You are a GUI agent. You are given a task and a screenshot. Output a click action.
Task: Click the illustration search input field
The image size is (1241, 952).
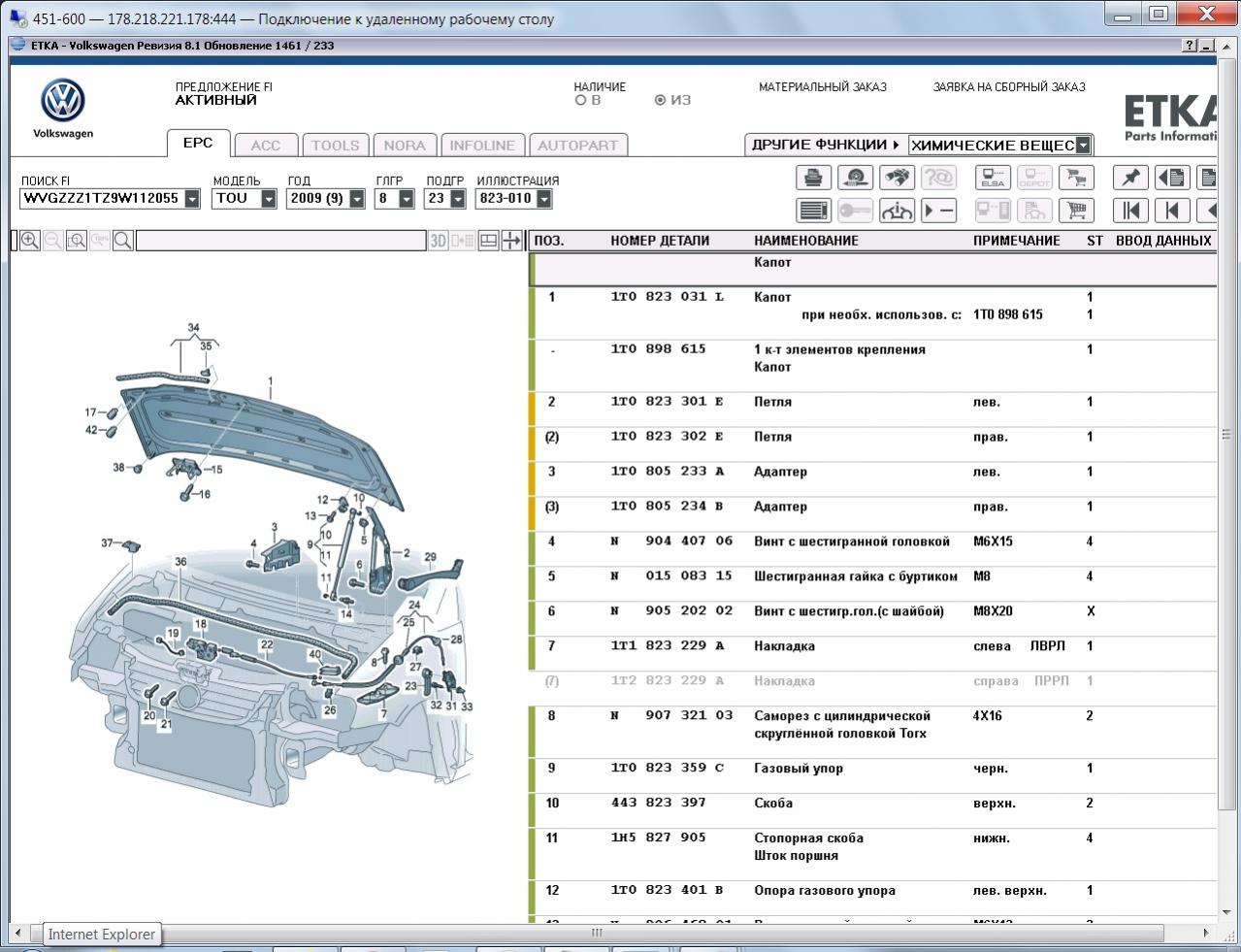click(280, 241)
